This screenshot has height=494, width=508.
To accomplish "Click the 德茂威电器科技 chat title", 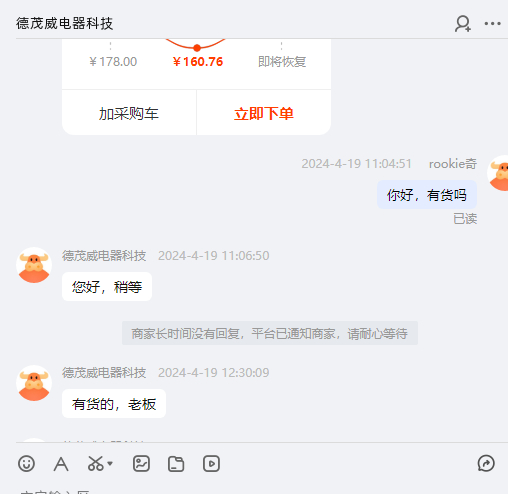I will (65, 24).
